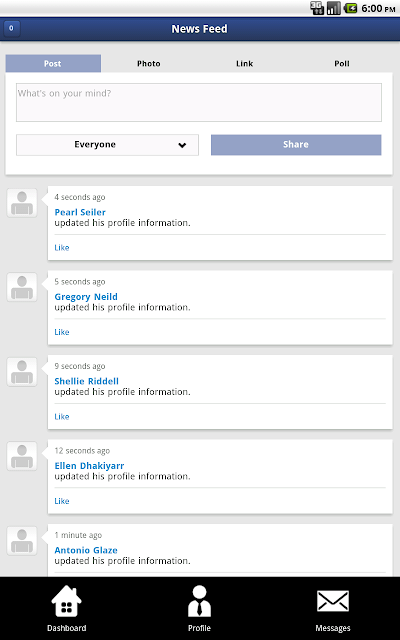Tap the notification counter badge in header
The image size is (400, 640).
pos(11,29)
